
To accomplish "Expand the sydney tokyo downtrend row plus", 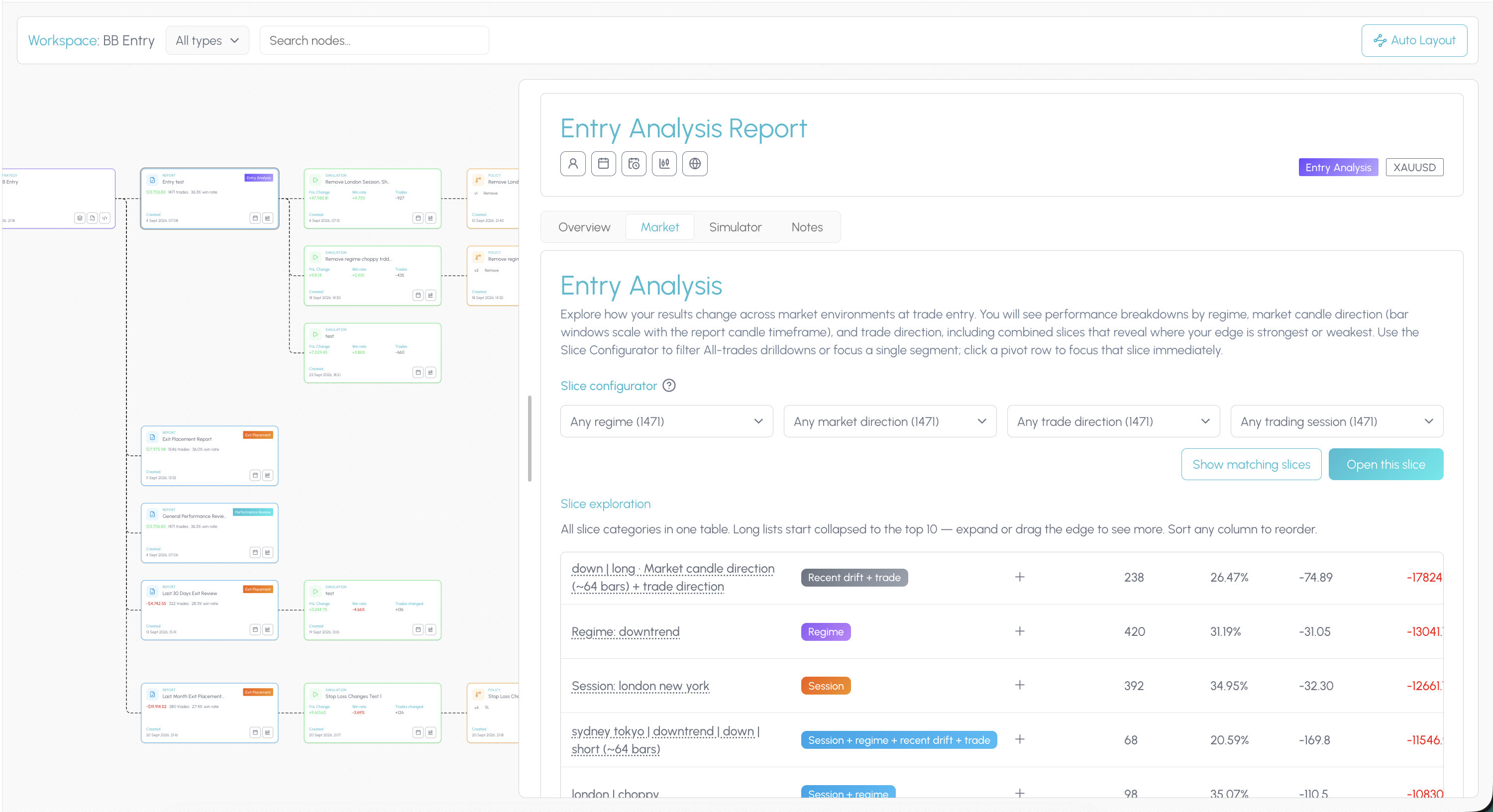I will [1020, 739].
